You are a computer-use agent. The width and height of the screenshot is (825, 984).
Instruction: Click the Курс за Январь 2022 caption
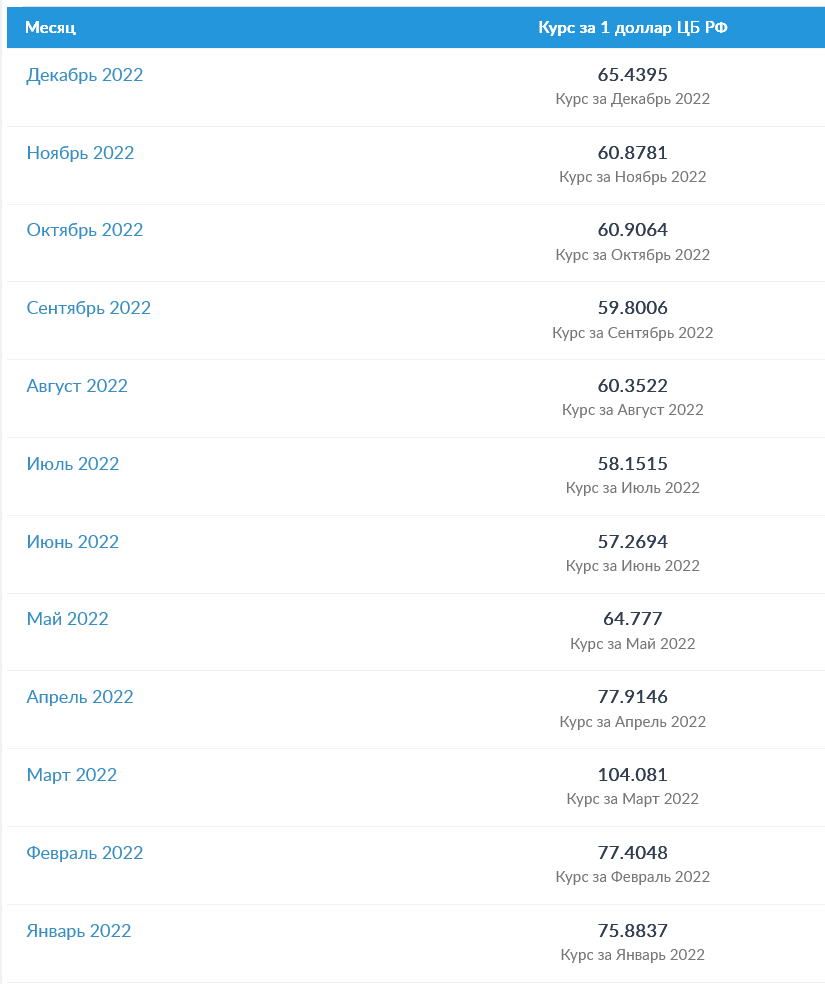[632, 955]
